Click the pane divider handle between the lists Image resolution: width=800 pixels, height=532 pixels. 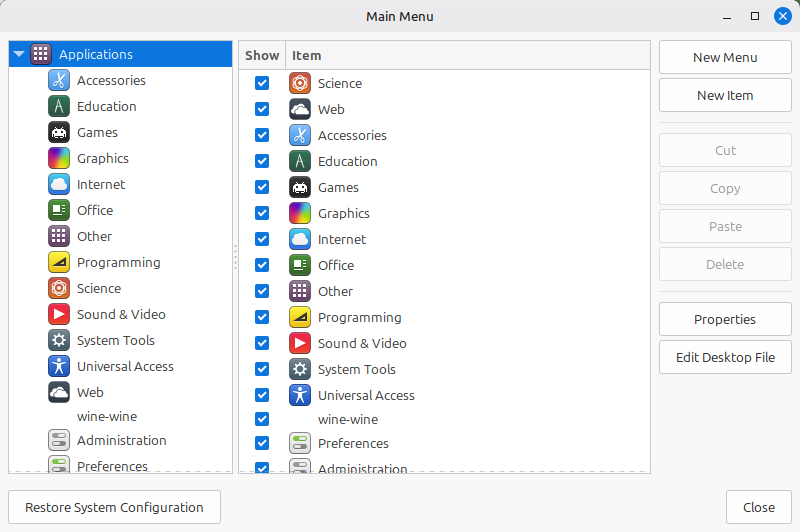[x=235, y=257]
